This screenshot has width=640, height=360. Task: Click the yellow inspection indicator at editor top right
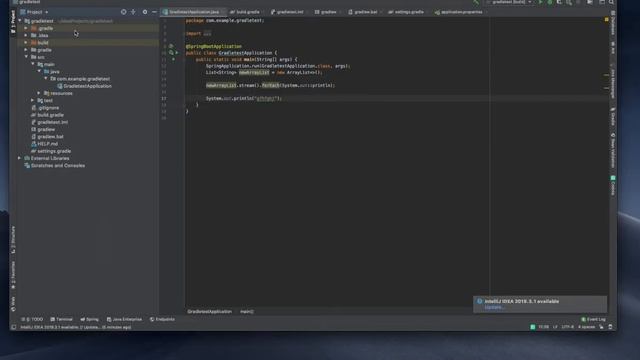[x=607, y=20]
